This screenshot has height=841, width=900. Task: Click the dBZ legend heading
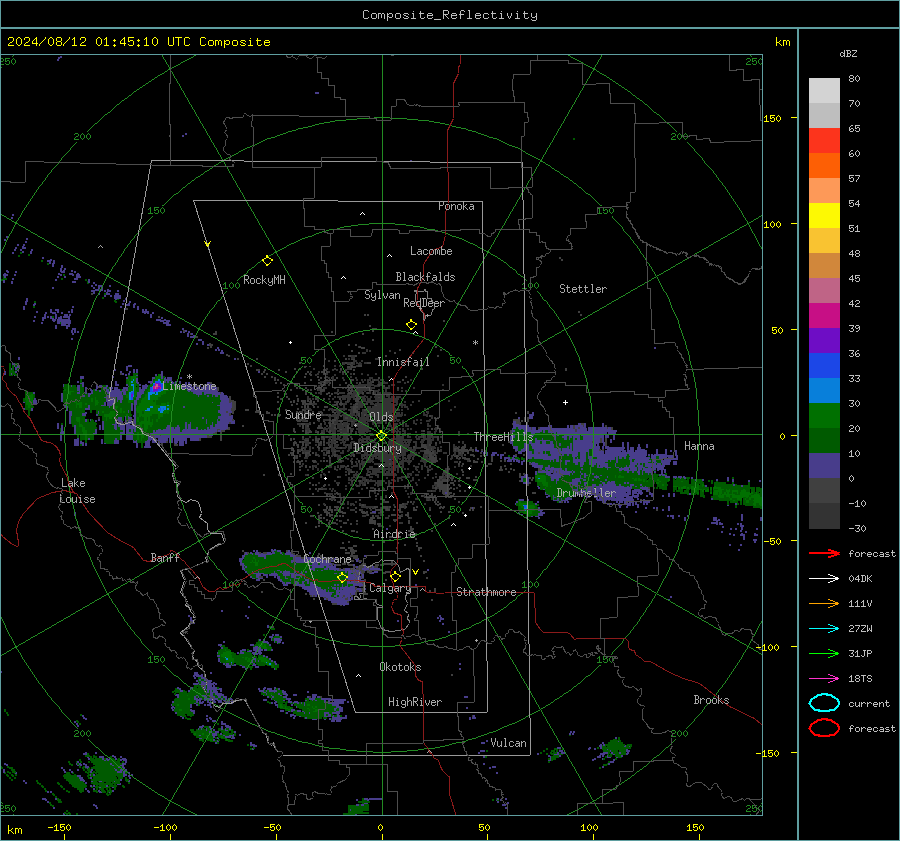(848, 54)
